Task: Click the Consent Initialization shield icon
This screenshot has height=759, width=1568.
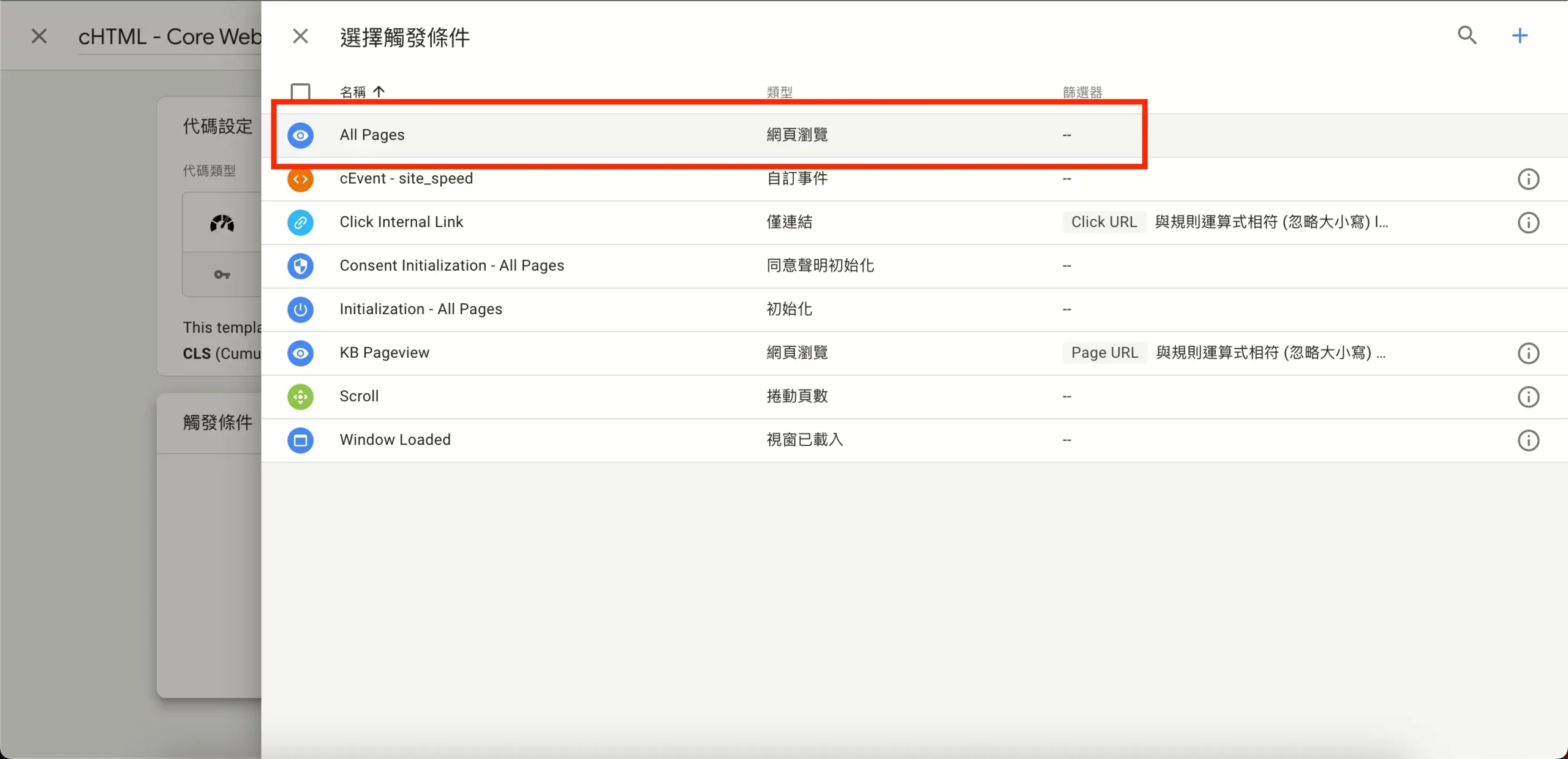Action: (x=300, y=266)
